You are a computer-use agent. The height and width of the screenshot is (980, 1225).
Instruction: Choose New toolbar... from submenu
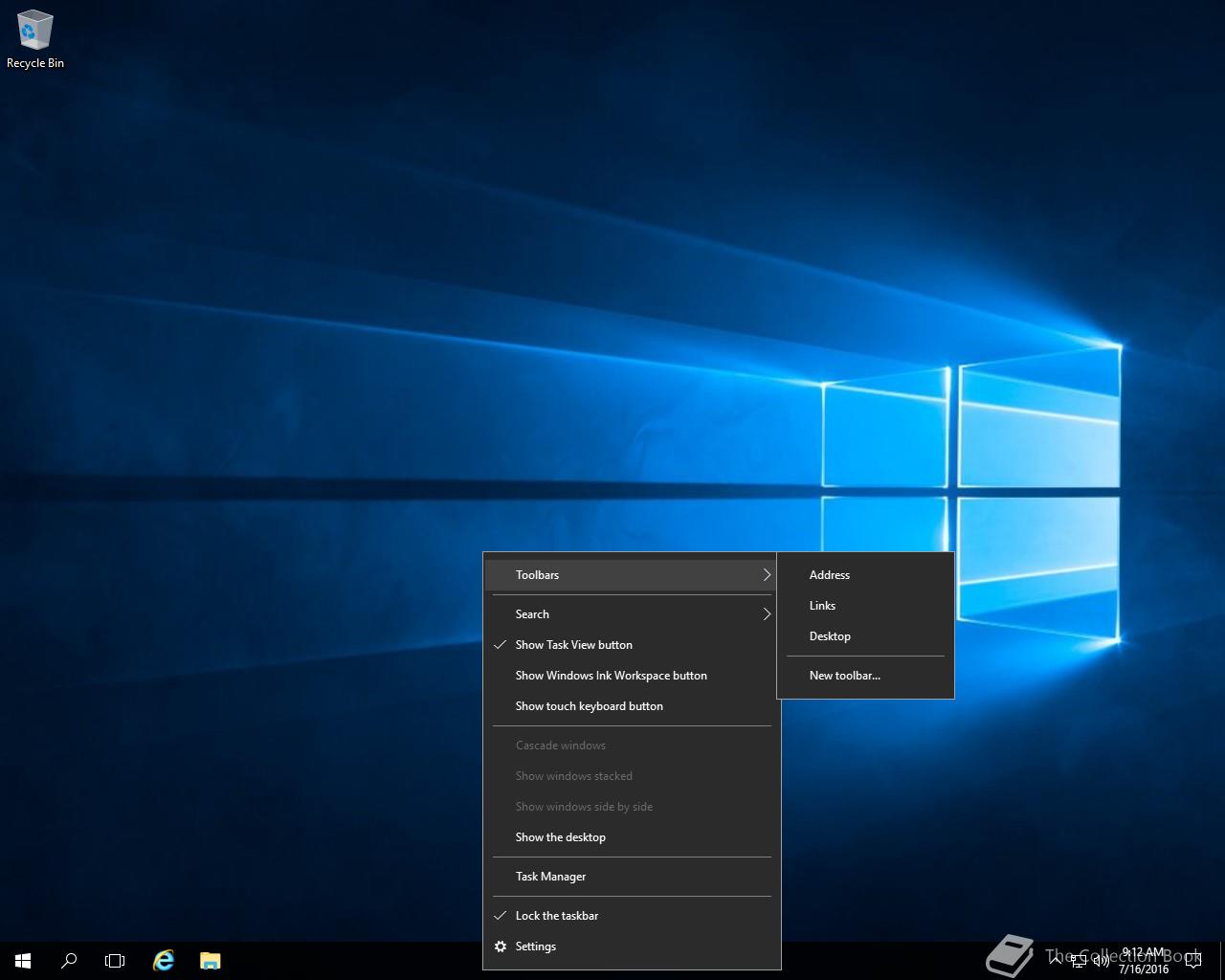pyautogui.click(x=865, y=676)
